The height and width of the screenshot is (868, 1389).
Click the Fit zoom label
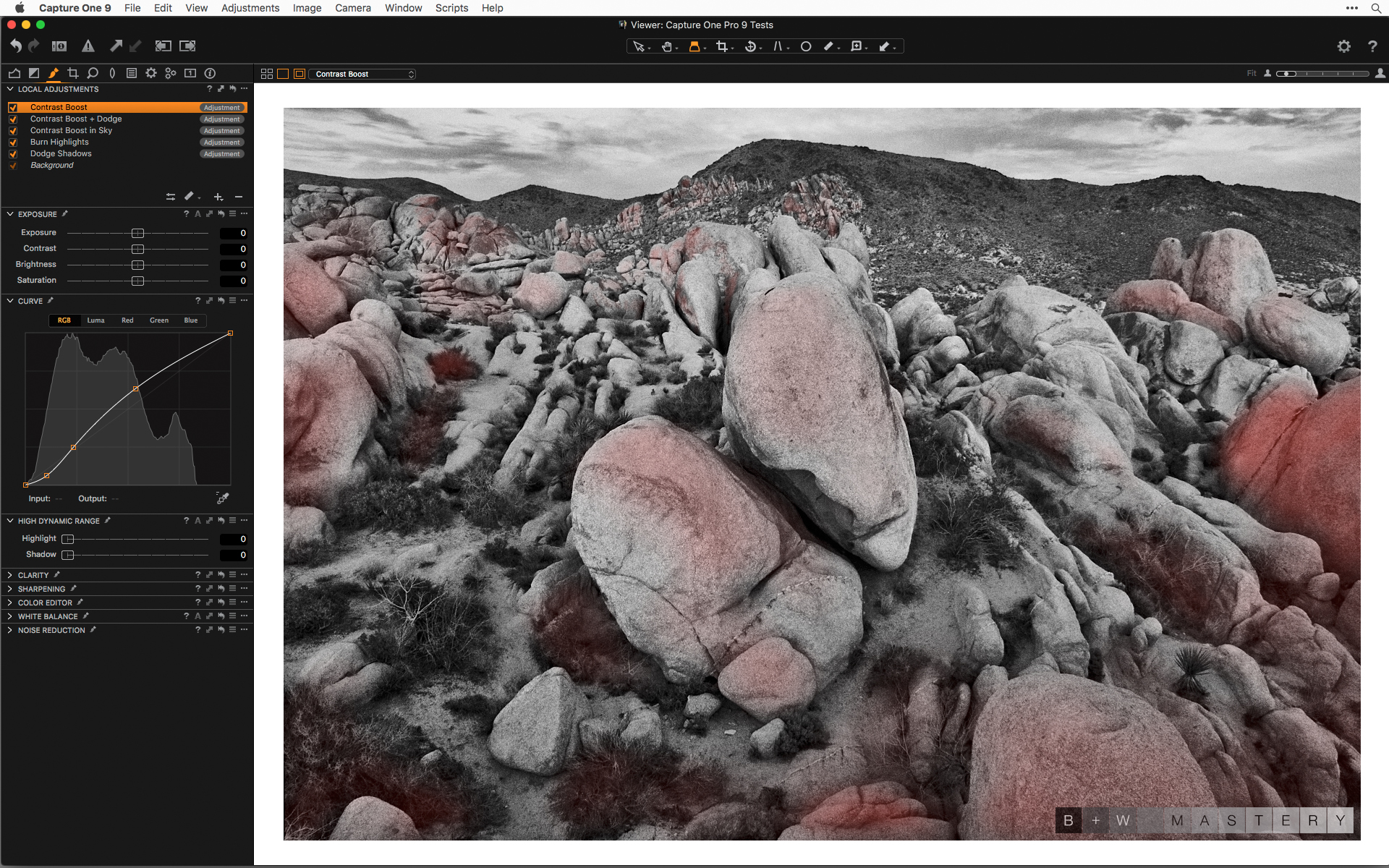coord(1252,74)
